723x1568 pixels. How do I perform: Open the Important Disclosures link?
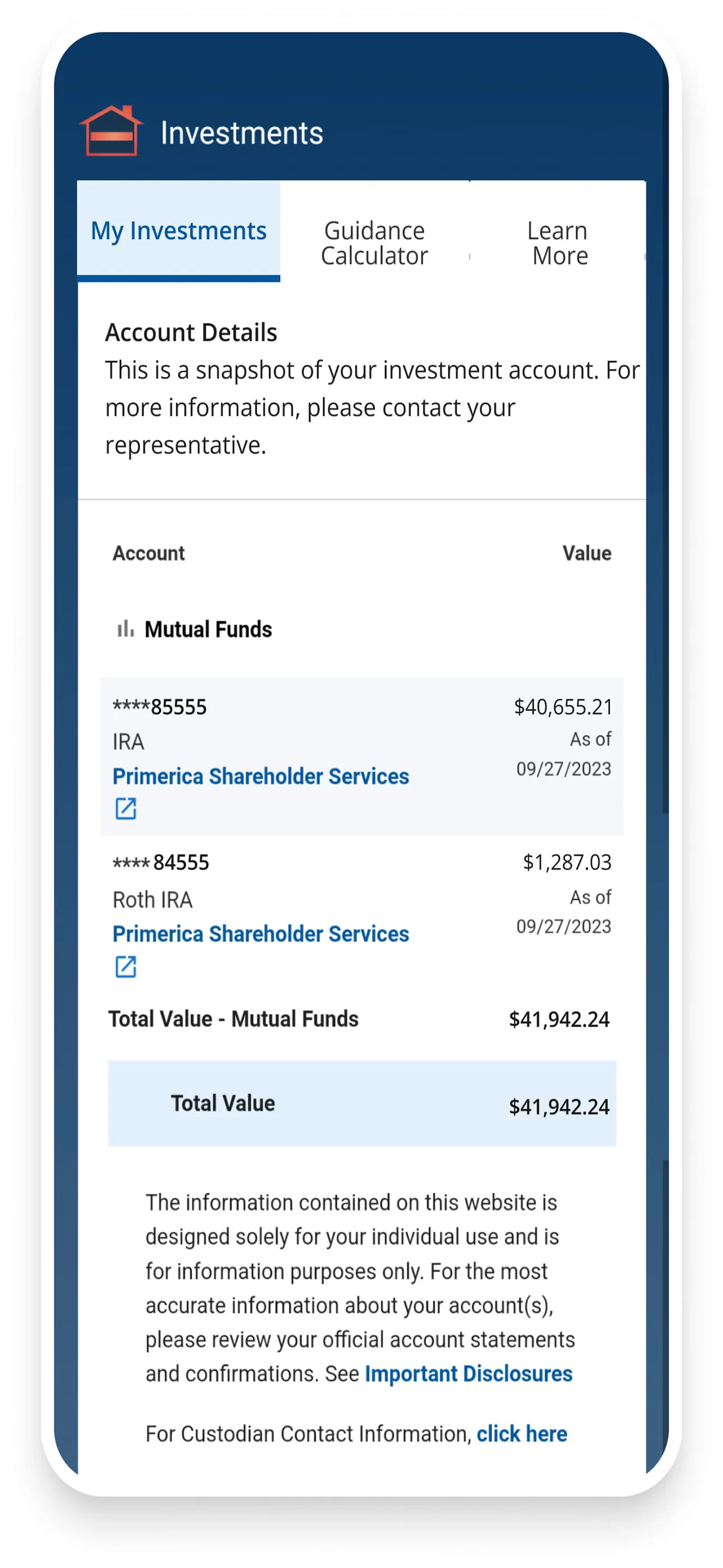tap(468, 1373)
